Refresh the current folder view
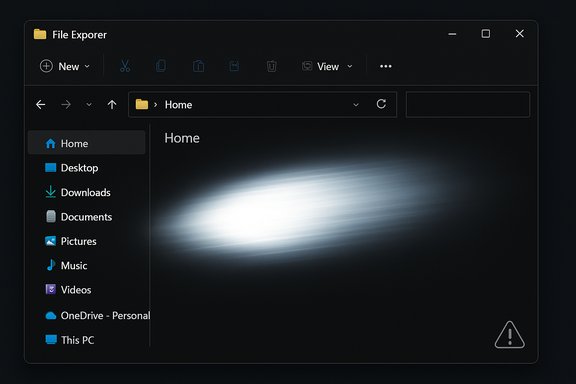The height and width of the screenshot is (384, 576). click(381, 104)
